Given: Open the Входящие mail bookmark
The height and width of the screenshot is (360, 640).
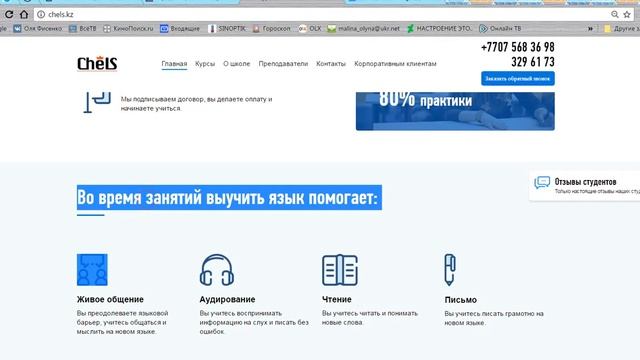Looking at the screenshot, I should coord(180,29).
